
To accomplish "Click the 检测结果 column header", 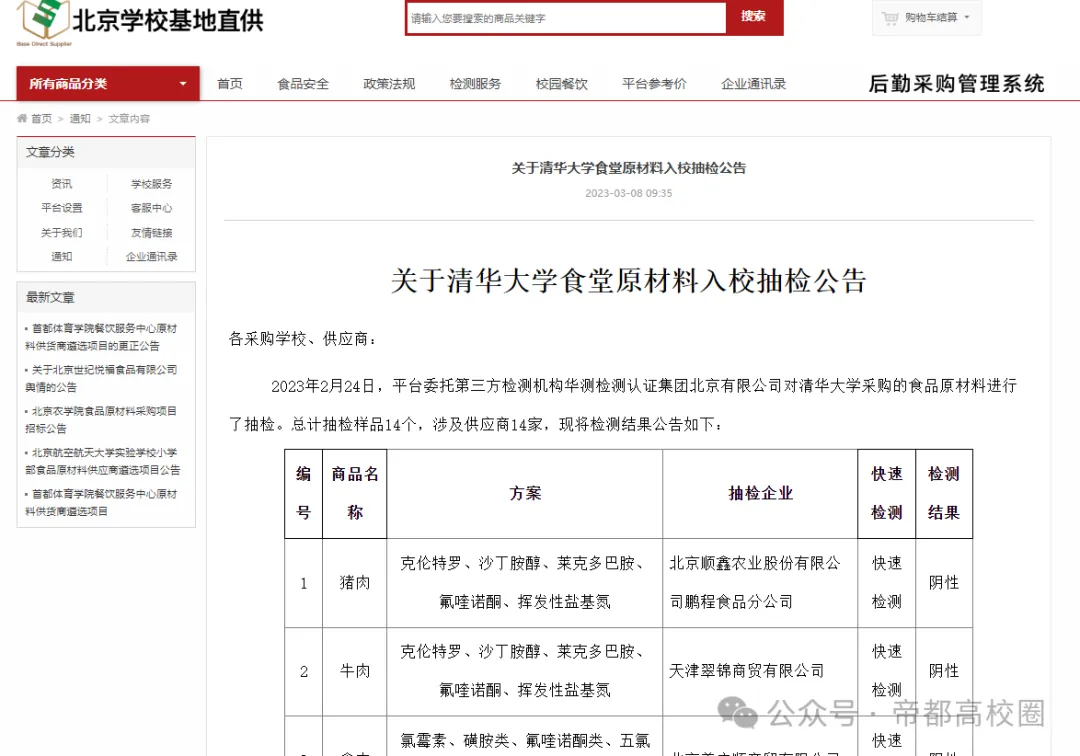I will [944, 493].
